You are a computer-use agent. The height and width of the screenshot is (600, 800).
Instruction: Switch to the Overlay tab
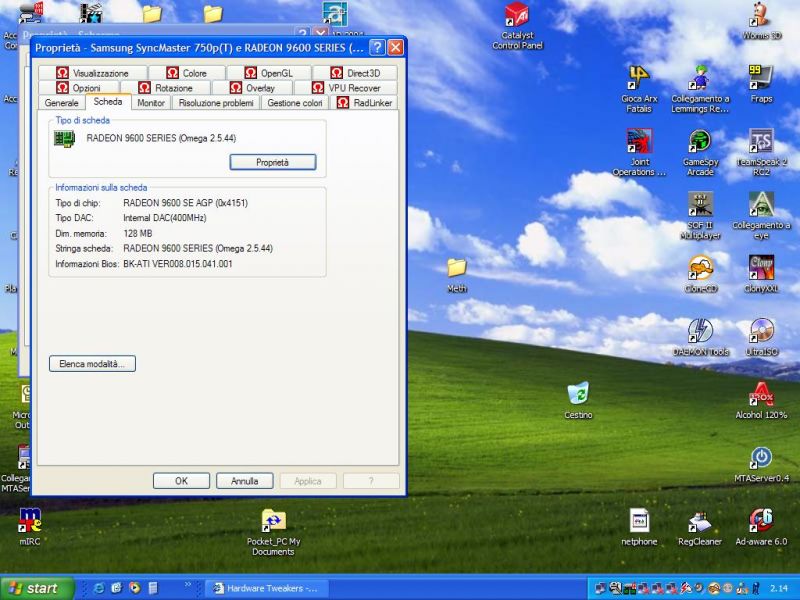pyautogui.click(x=253, y=88)
